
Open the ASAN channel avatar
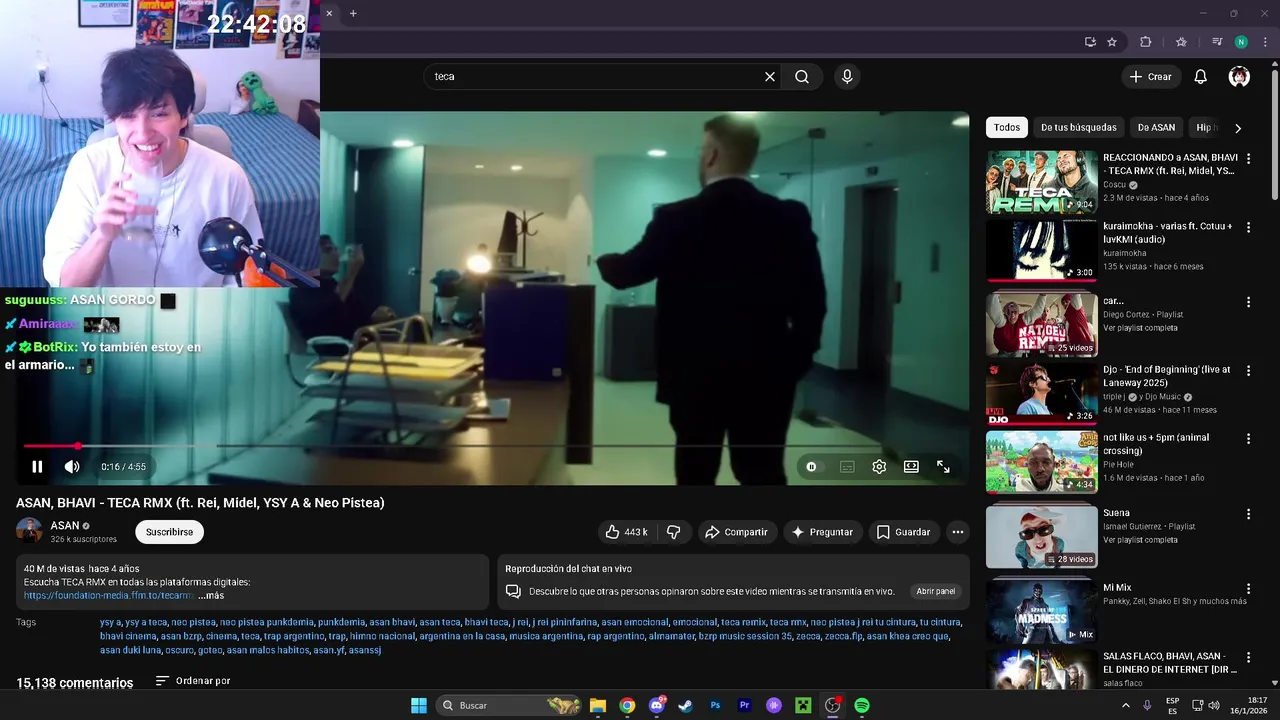29,531
